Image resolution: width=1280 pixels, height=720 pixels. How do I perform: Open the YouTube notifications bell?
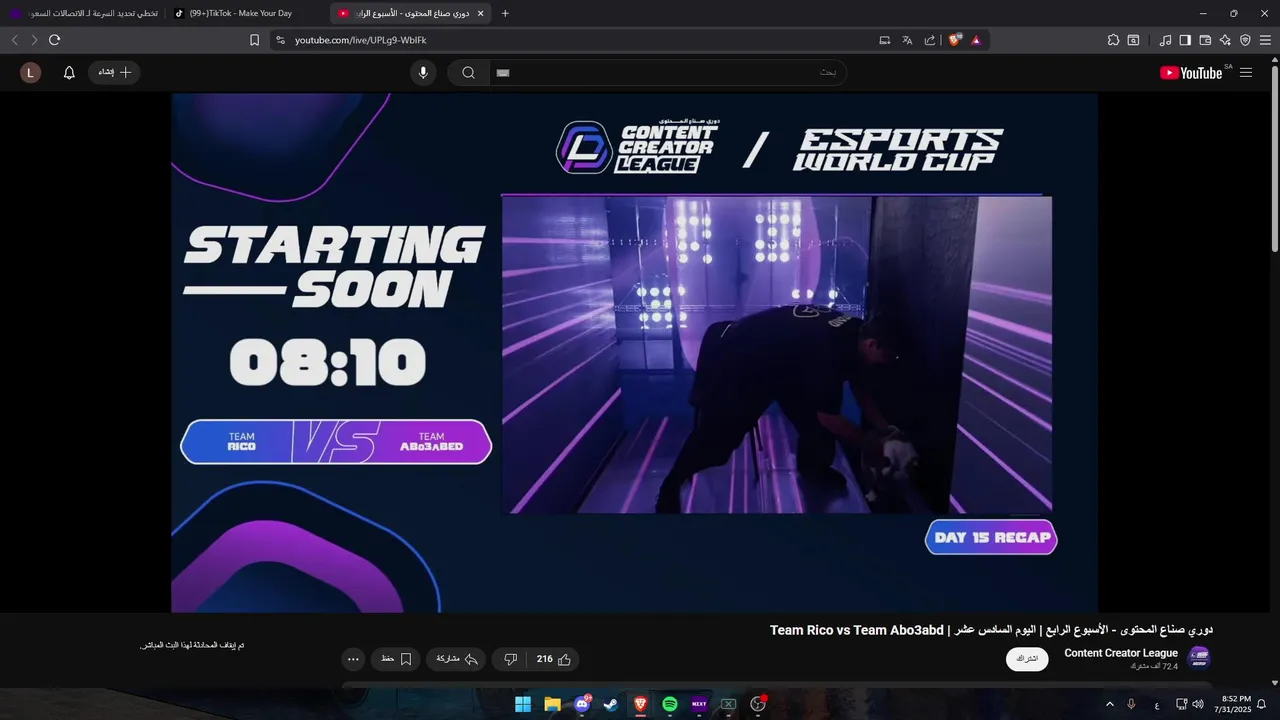coord(69,72)
